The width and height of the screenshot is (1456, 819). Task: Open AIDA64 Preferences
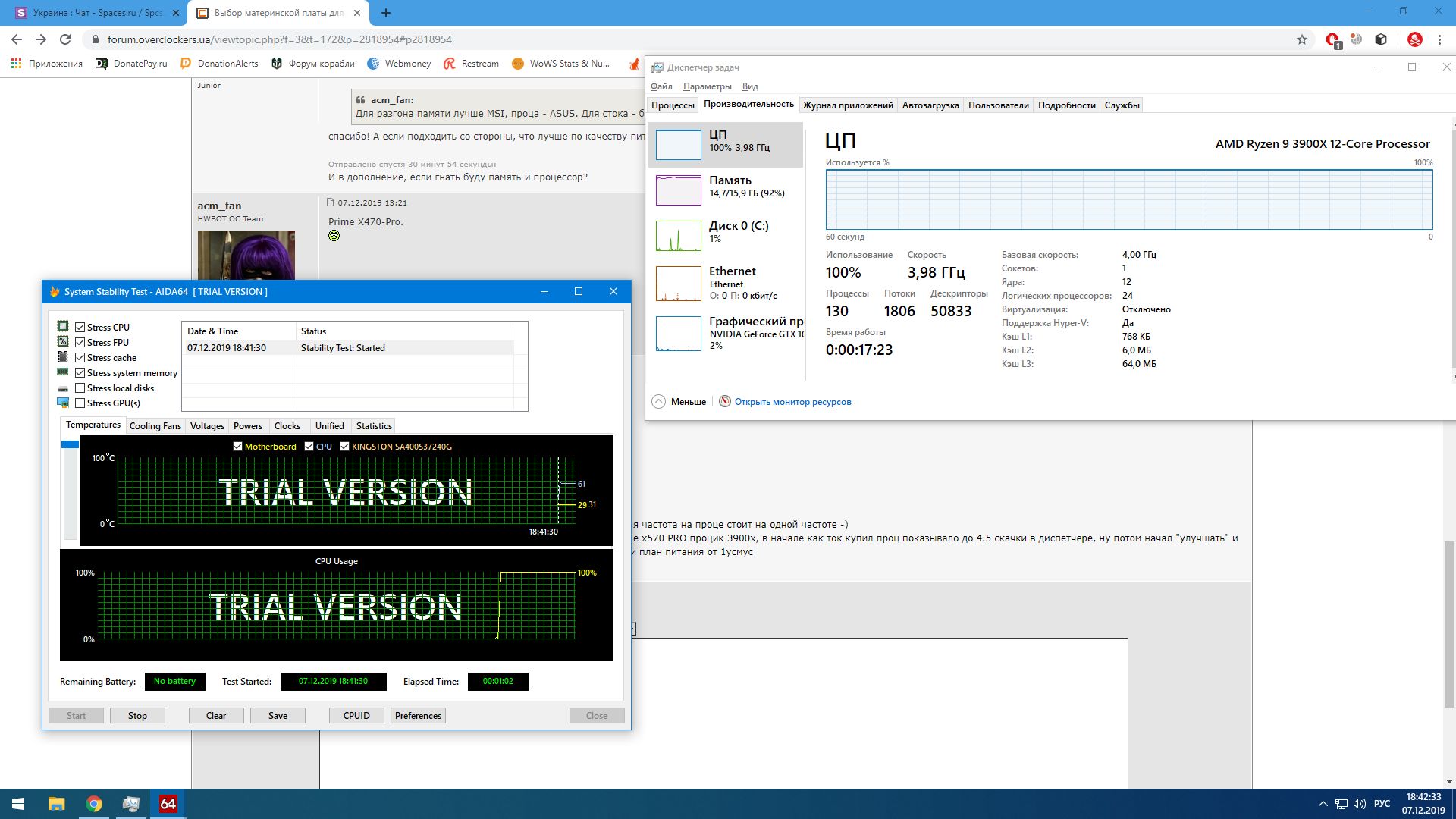[x=418, y=716]
